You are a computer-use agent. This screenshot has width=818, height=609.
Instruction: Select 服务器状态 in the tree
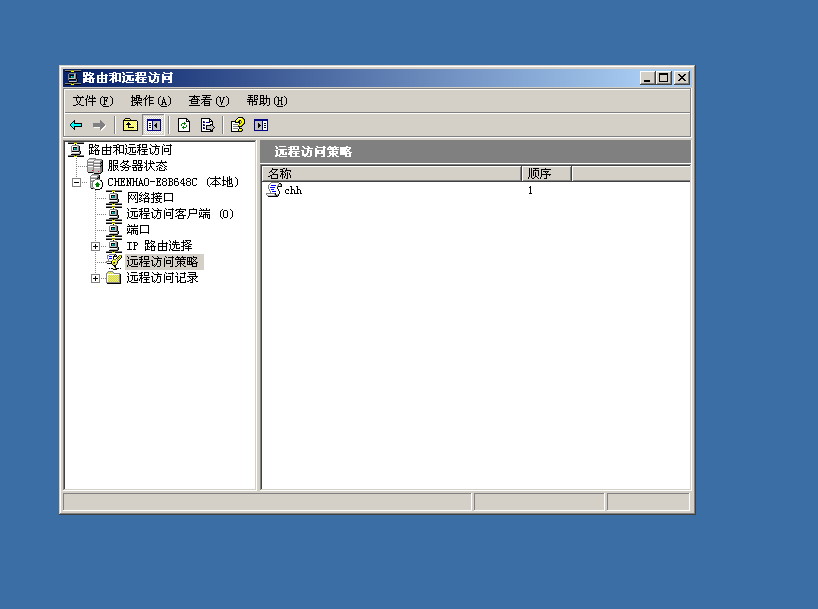pyautogui.click(x=137, y=166)
